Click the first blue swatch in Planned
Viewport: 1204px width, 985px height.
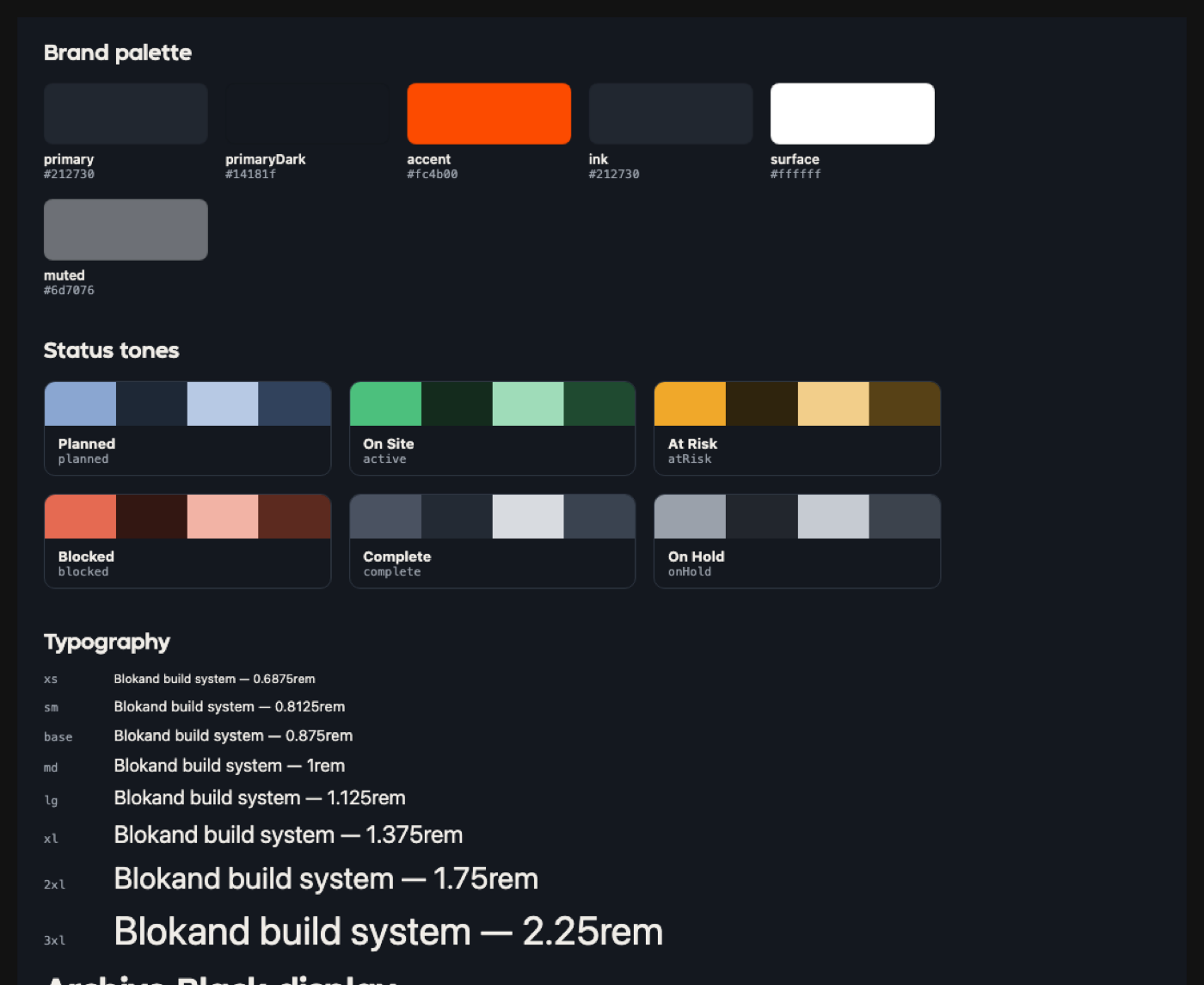click(80, 403)
